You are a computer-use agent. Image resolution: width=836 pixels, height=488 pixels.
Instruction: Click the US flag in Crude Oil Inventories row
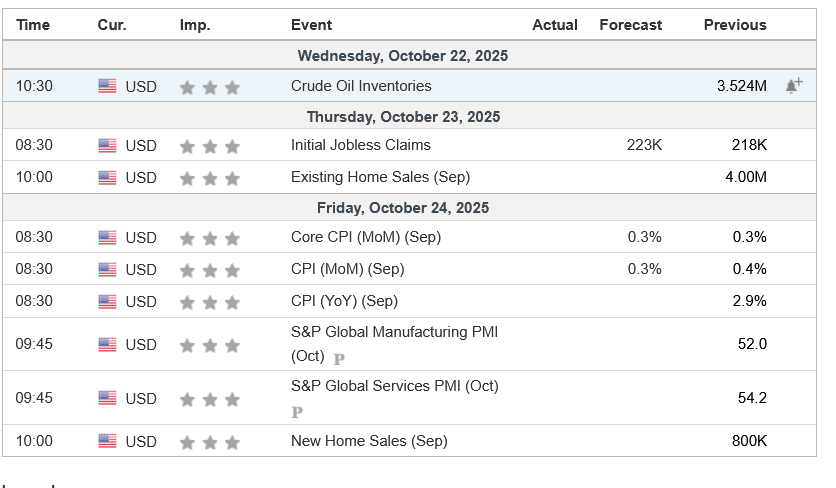coord(107,86)
